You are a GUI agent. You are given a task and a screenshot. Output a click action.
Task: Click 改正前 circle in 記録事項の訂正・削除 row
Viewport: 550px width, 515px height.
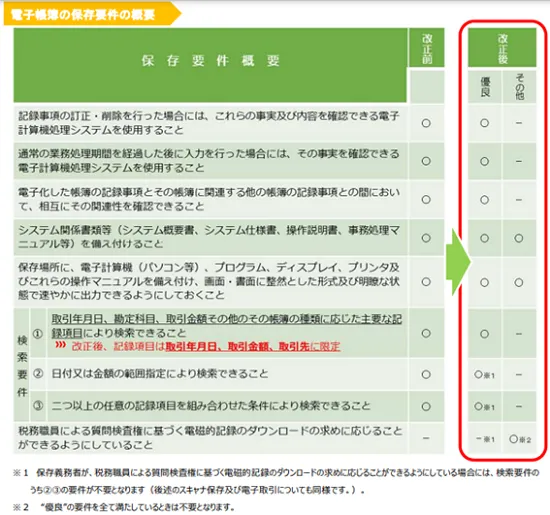tap(426, 123)
